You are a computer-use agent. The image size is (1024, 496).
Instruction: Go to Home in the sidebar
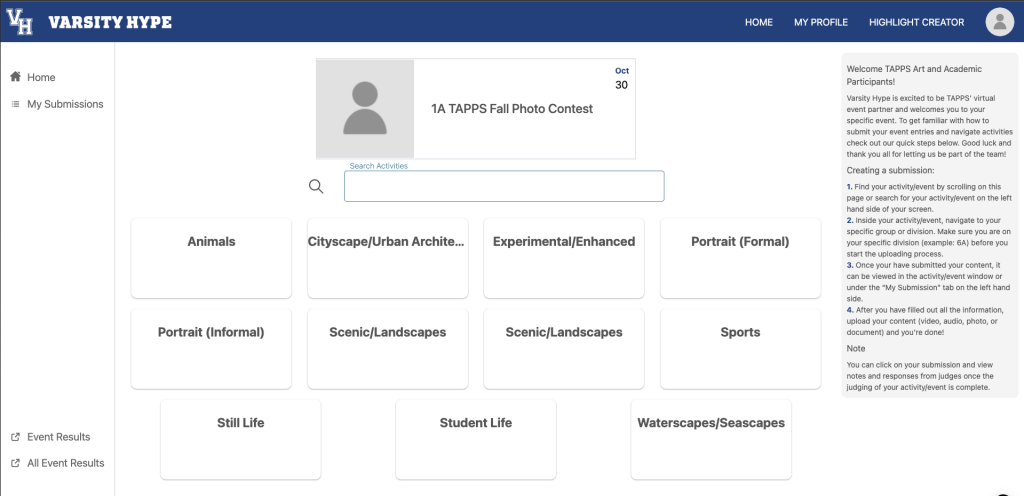pos(41,77)
